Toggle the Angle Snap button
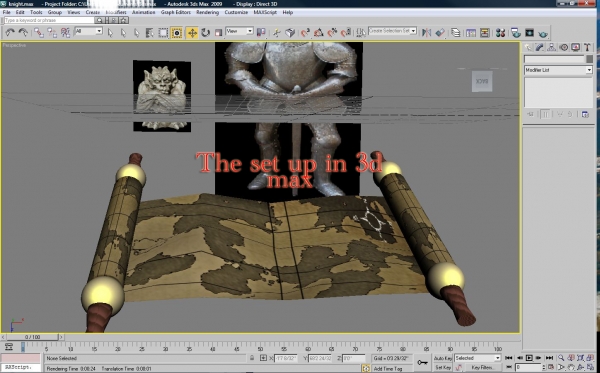Image resolution: width=600 pixels, height=373 pixels. (318, 33)
